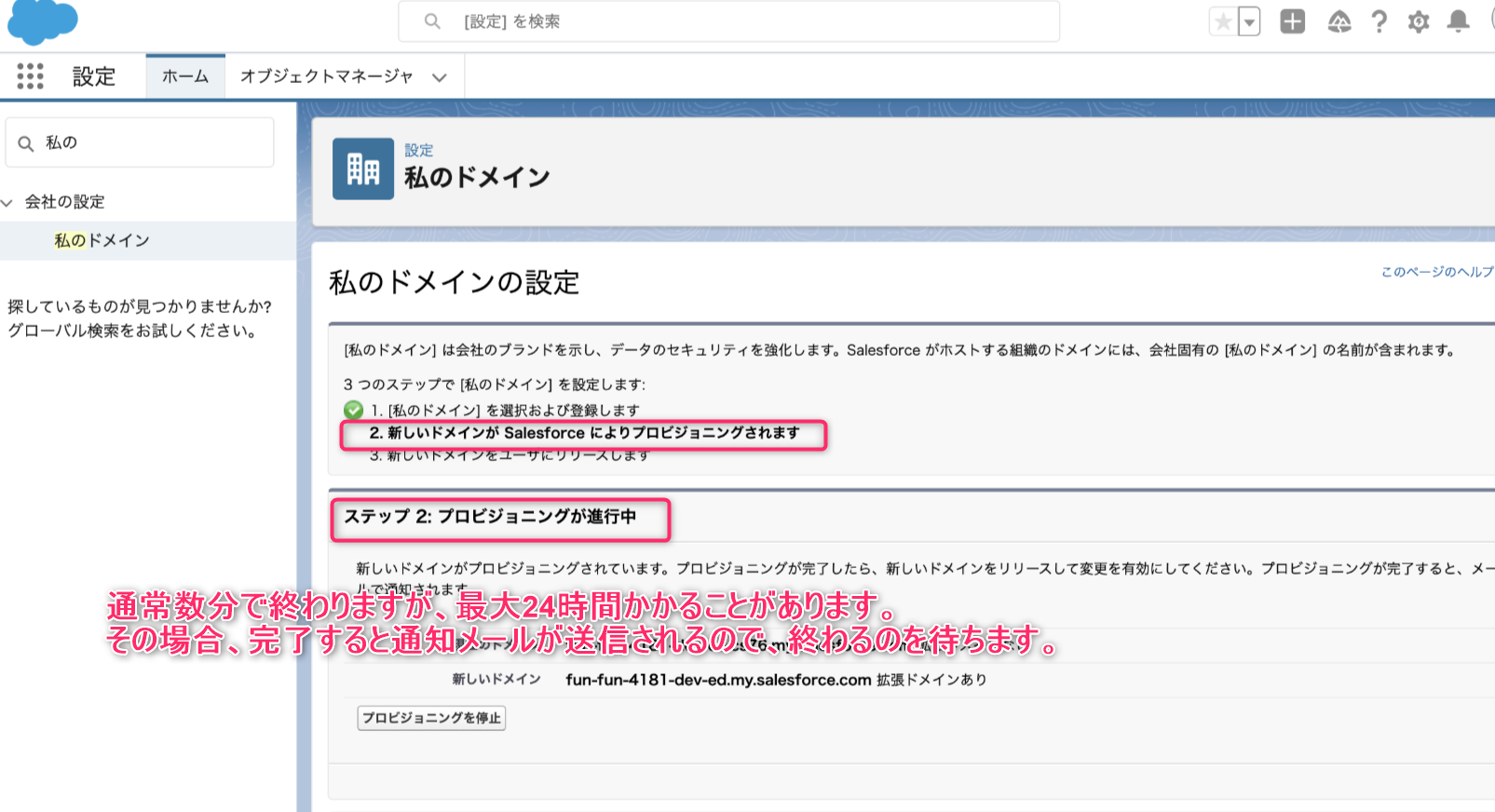Open the notifications bell
This screenshot has width=1495, height=812.
tap(1459, 21)
